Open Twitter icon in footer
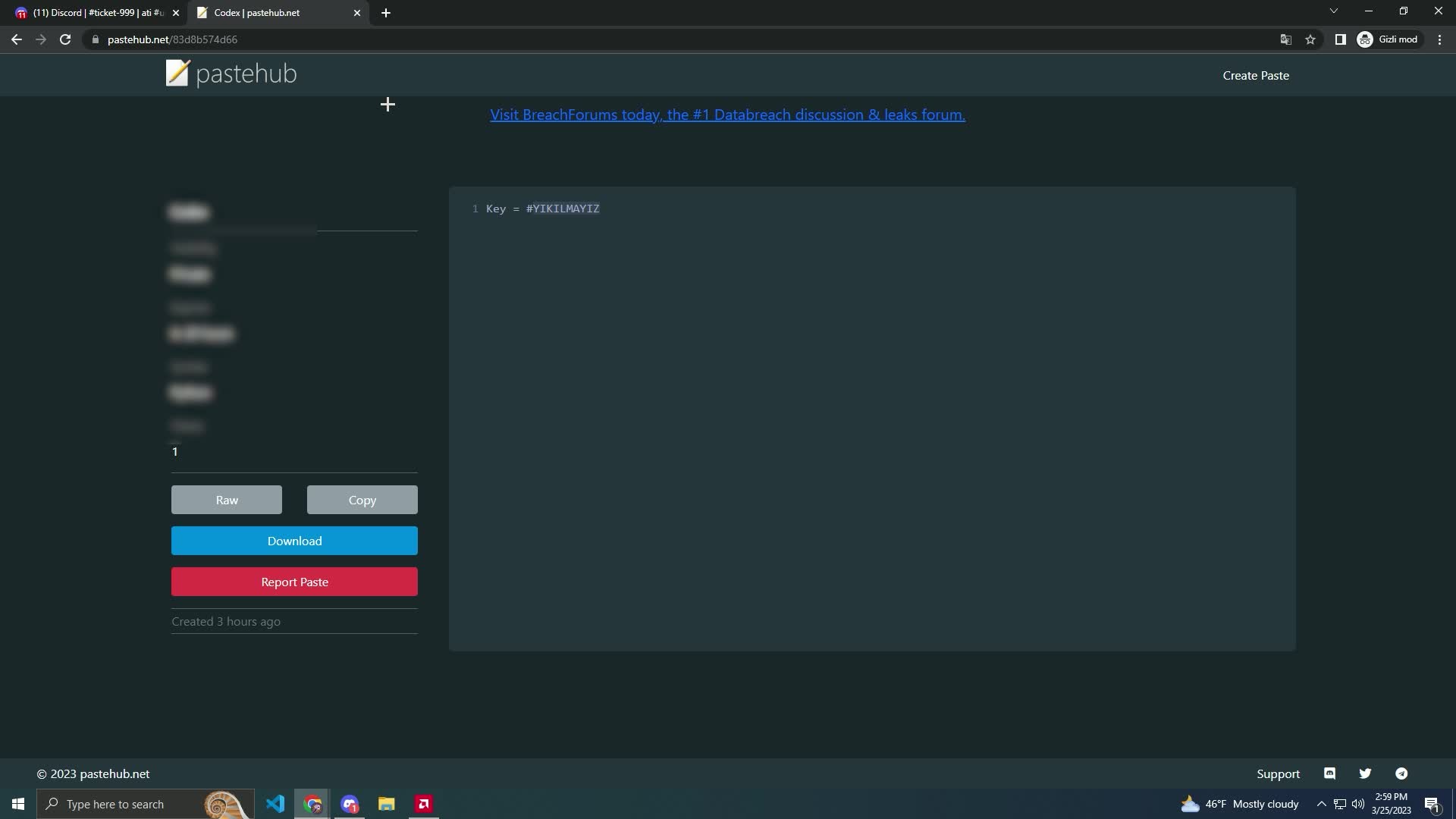The height and width of the screenshot is (819, 1456). click(1365, 773)
